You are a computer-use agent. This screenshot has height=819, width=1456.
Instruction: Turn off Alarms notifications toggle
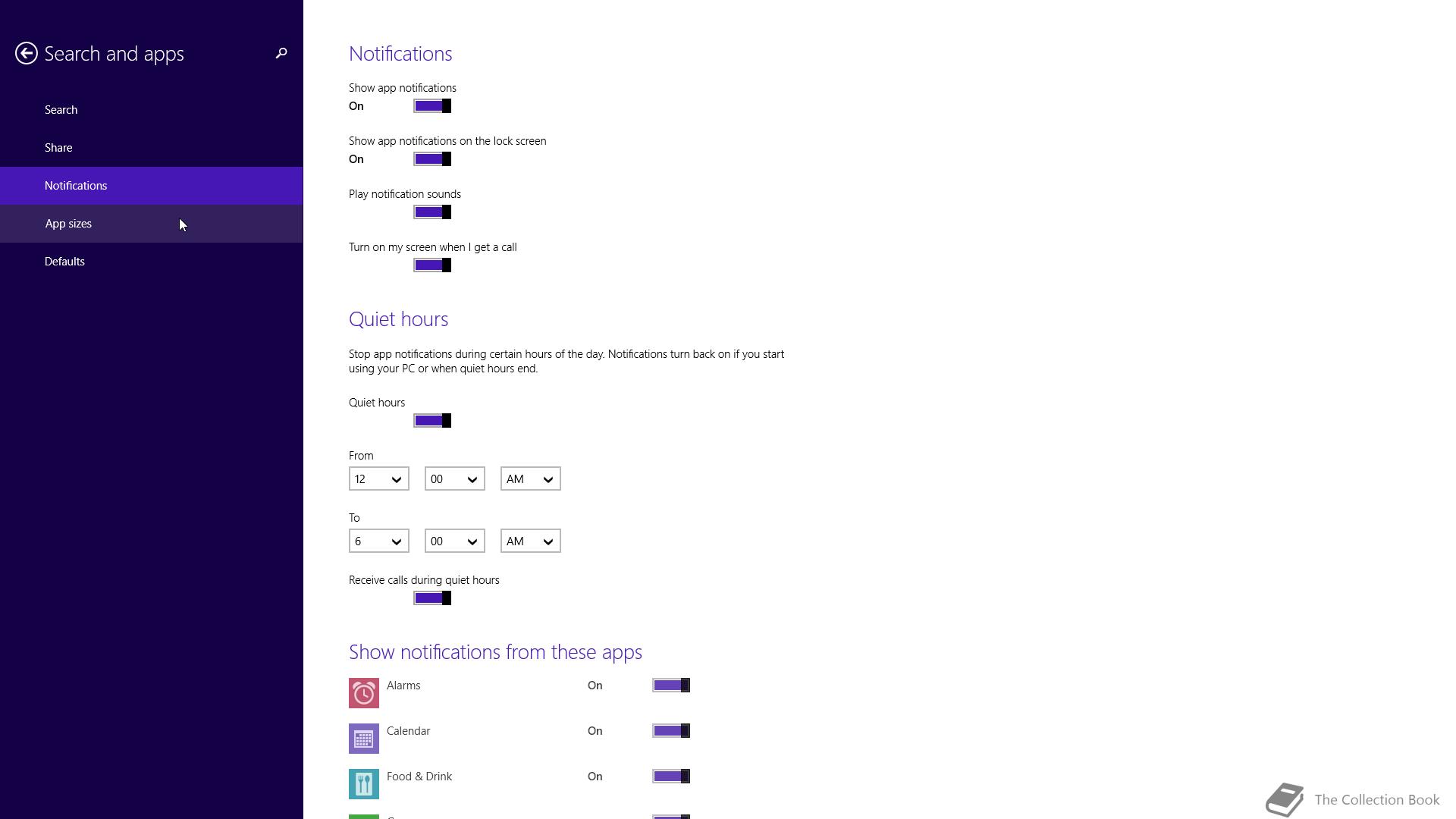[x=671, y=686]
